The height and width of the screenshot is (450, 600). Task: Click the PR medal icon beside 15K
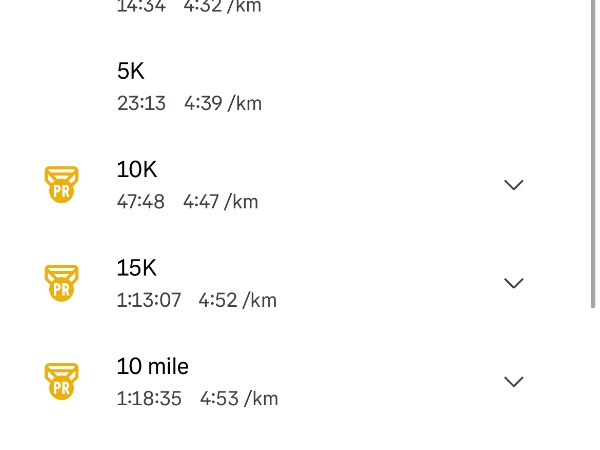point(62,283)
